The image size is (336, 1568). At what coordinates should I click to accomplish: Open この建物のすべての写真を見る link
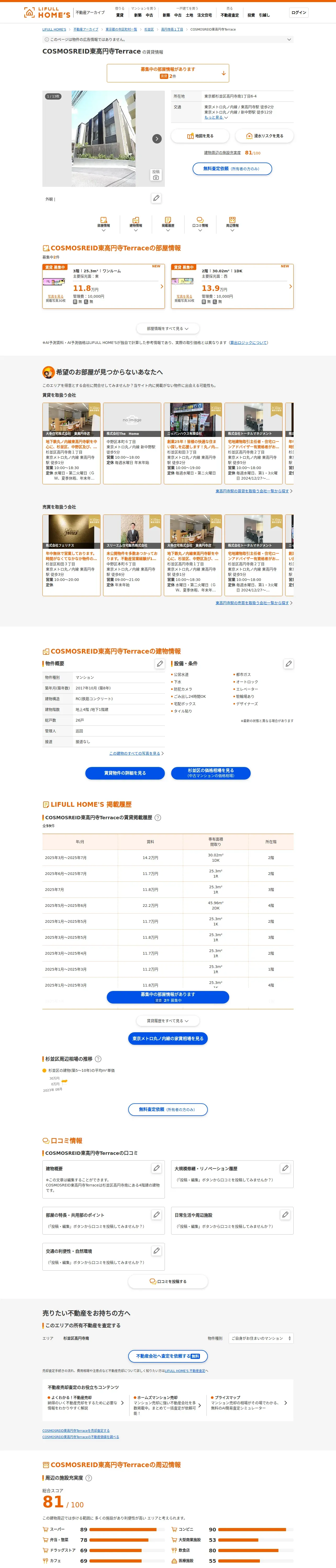136,754
